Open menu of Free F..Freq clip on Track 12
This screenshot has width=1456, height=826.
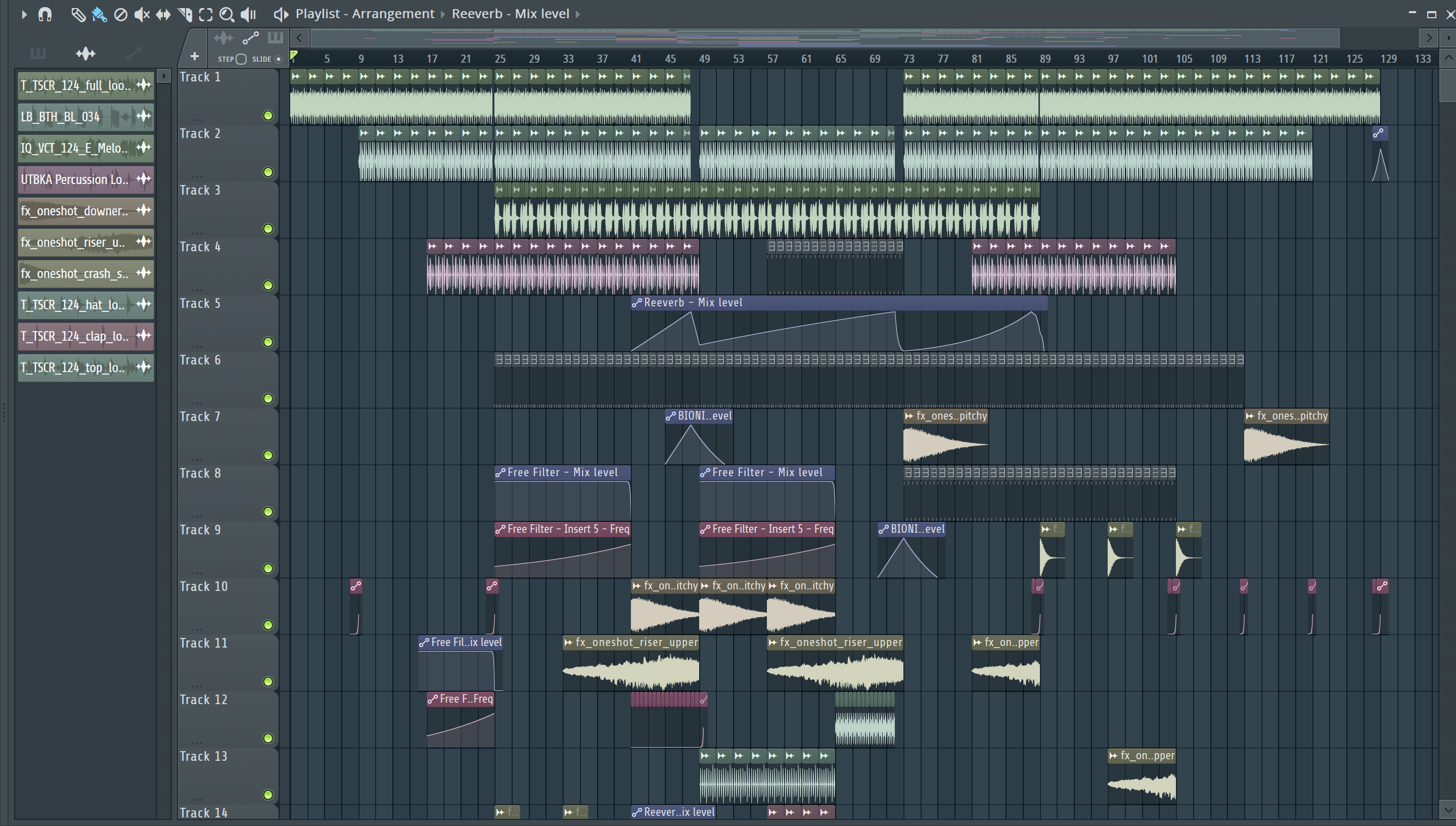pyautogui.click(x=432, y=700)
